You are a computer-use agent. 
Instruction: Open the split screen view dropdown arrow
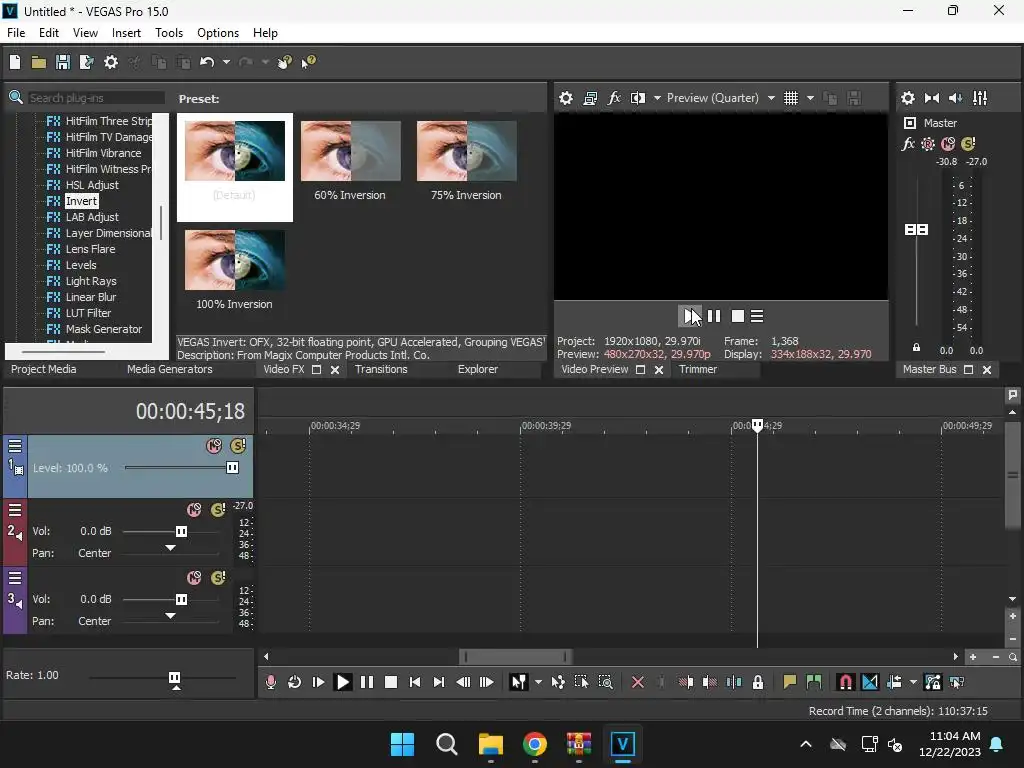point(657,98)
